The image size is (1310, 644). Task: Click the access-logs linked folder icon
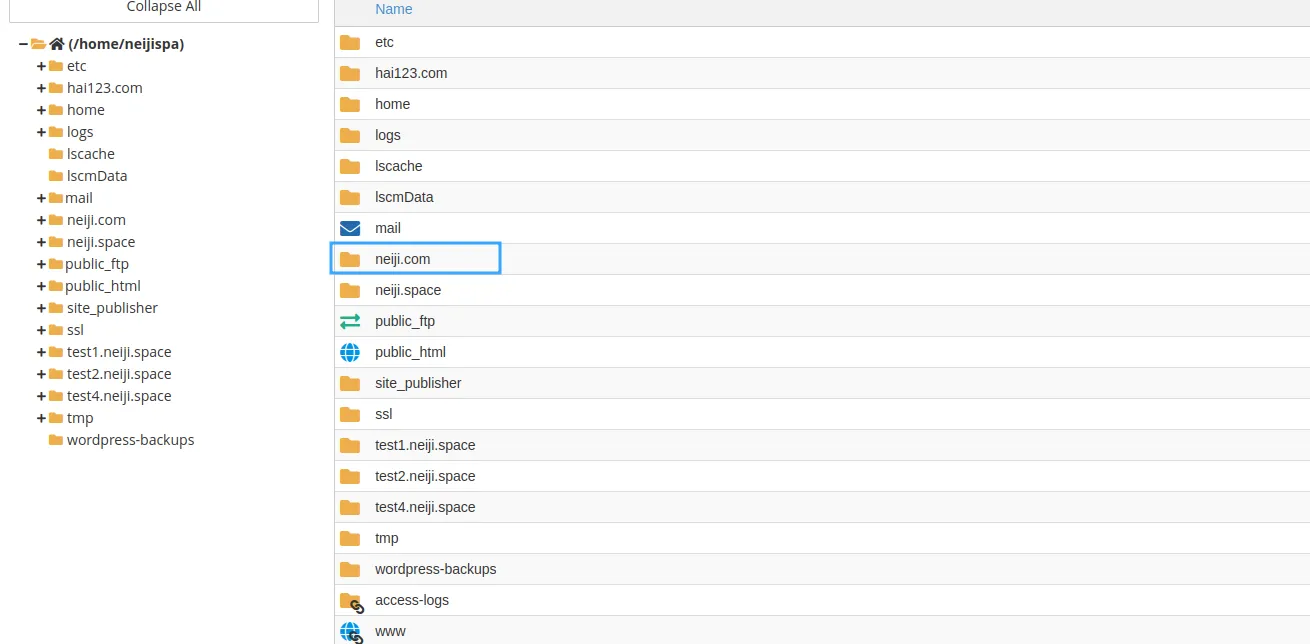coord(350,601)
